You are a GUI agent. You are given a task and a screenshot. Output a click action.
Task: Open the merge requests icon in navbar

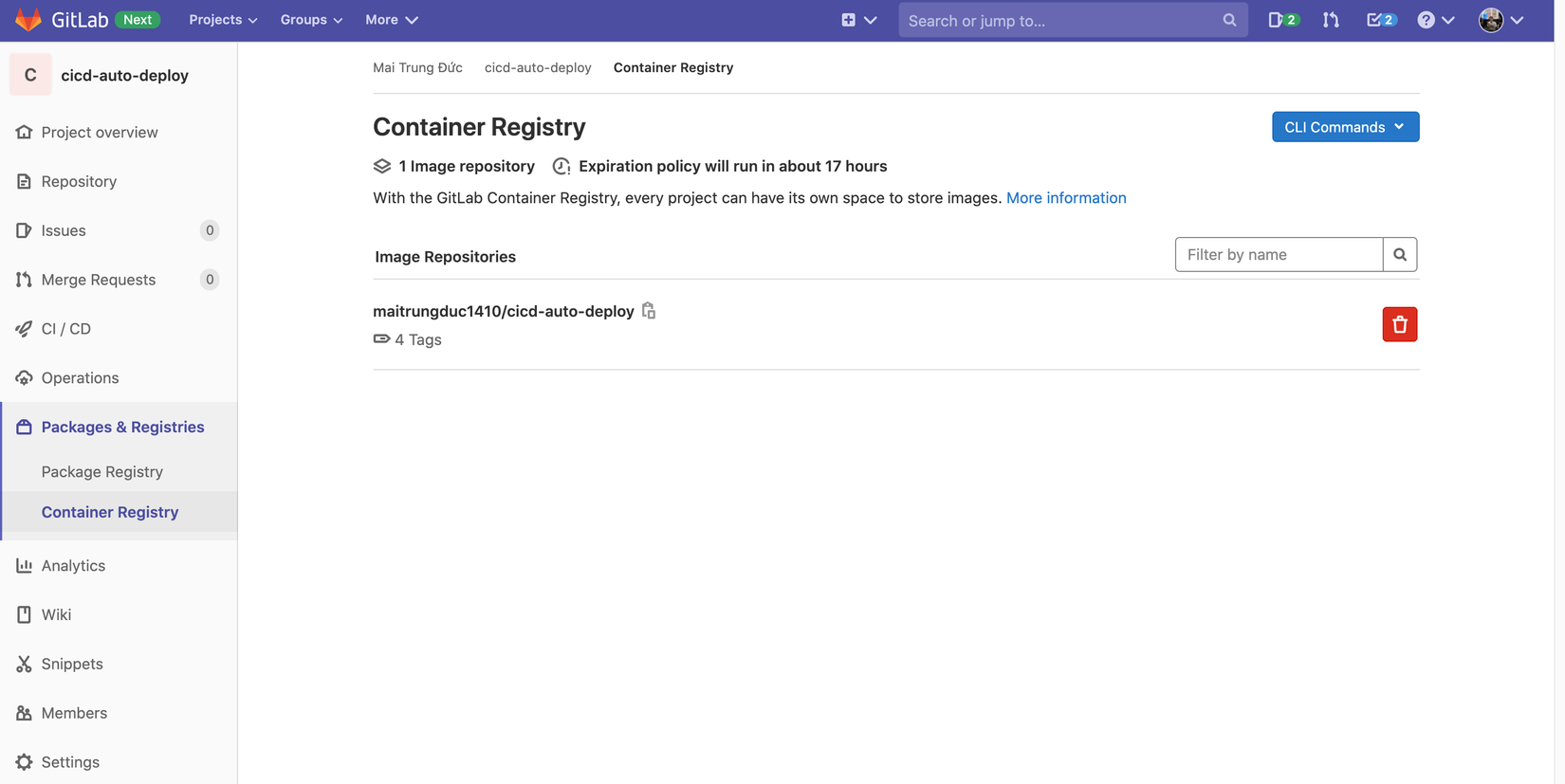pyautogui.click(x=1331, y=20)
